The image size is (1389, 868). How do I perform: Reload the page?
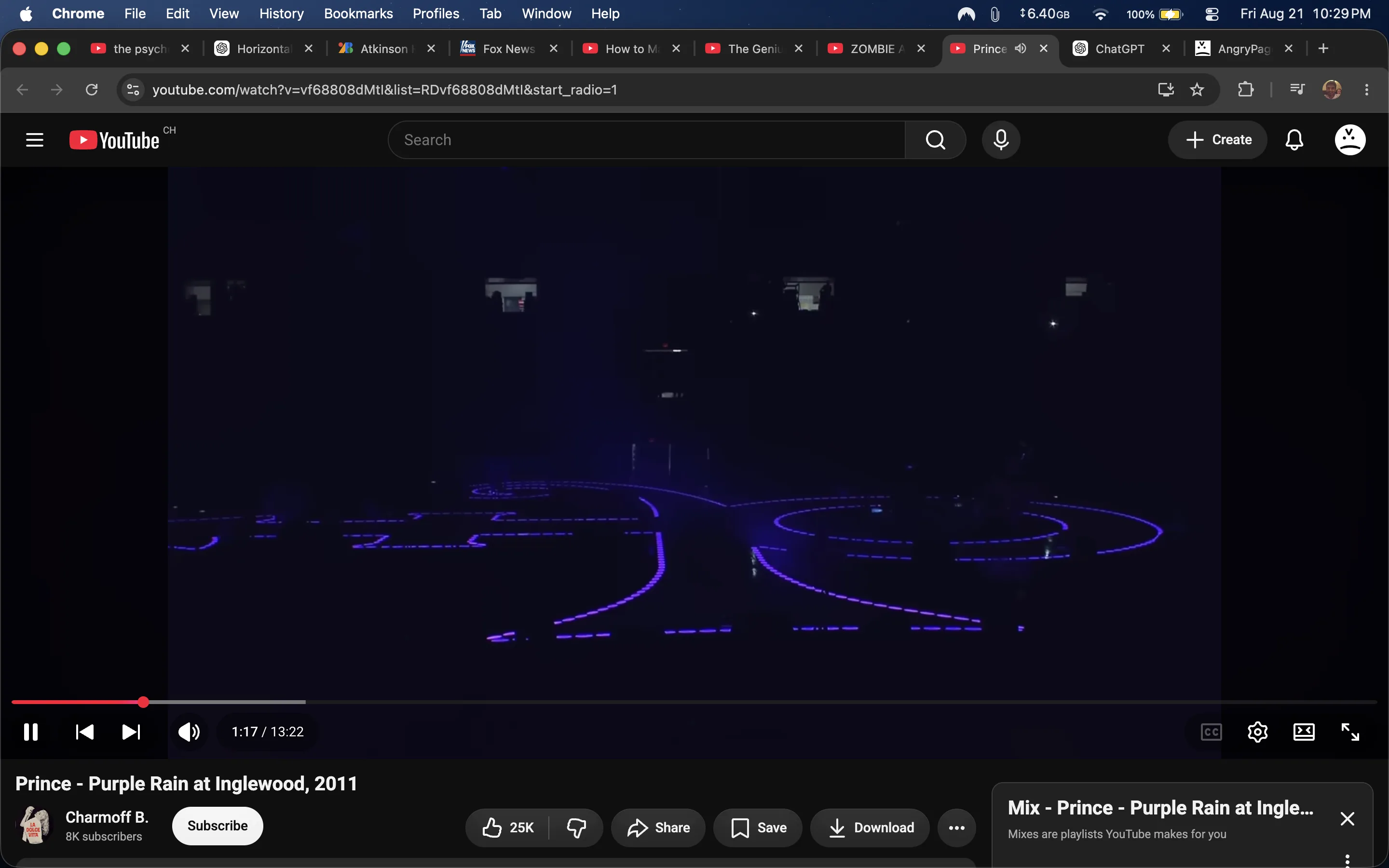(91, 90)
